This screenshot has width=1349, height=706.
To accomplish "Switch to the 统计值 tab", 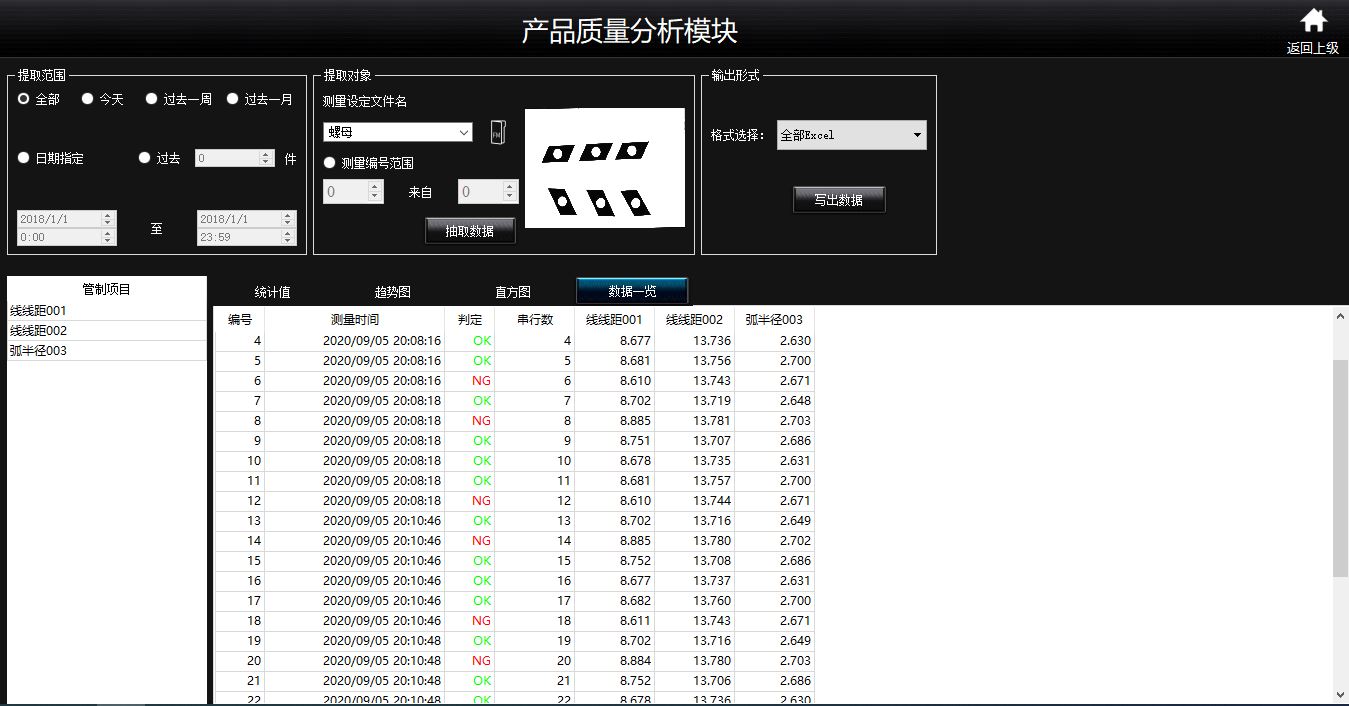I will pyautogui.click(x=272, y=292).
